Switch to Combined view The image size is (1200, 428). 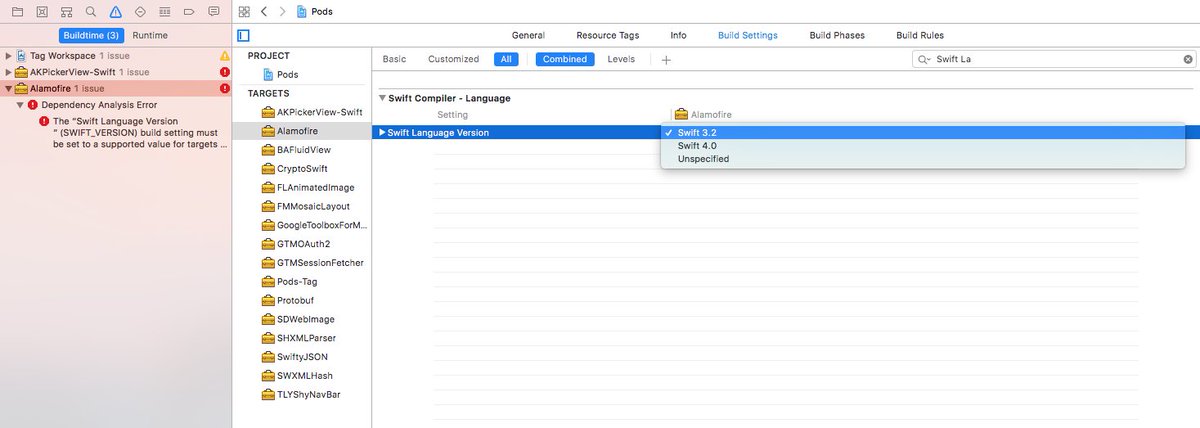coord(565,59)
